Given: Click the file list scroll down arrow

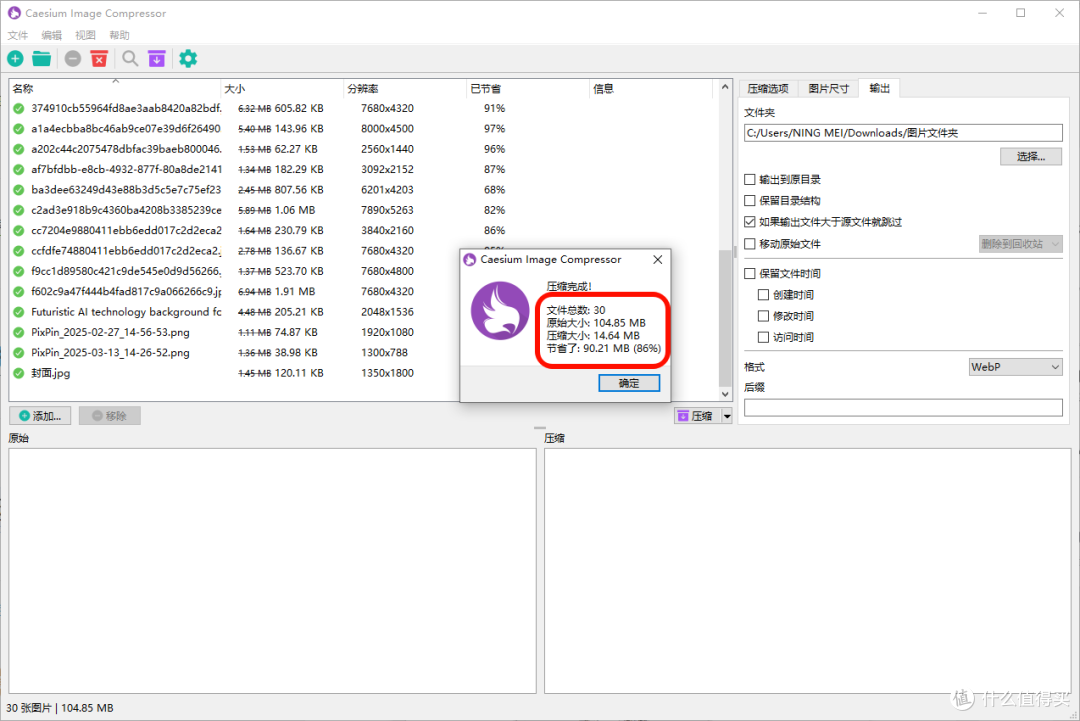Looking at the screenshot, I should [x=725, y=394].
